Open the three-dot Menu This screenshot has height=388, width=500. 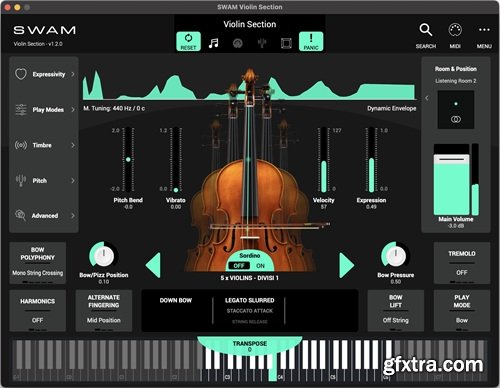(x=484, y=30)
